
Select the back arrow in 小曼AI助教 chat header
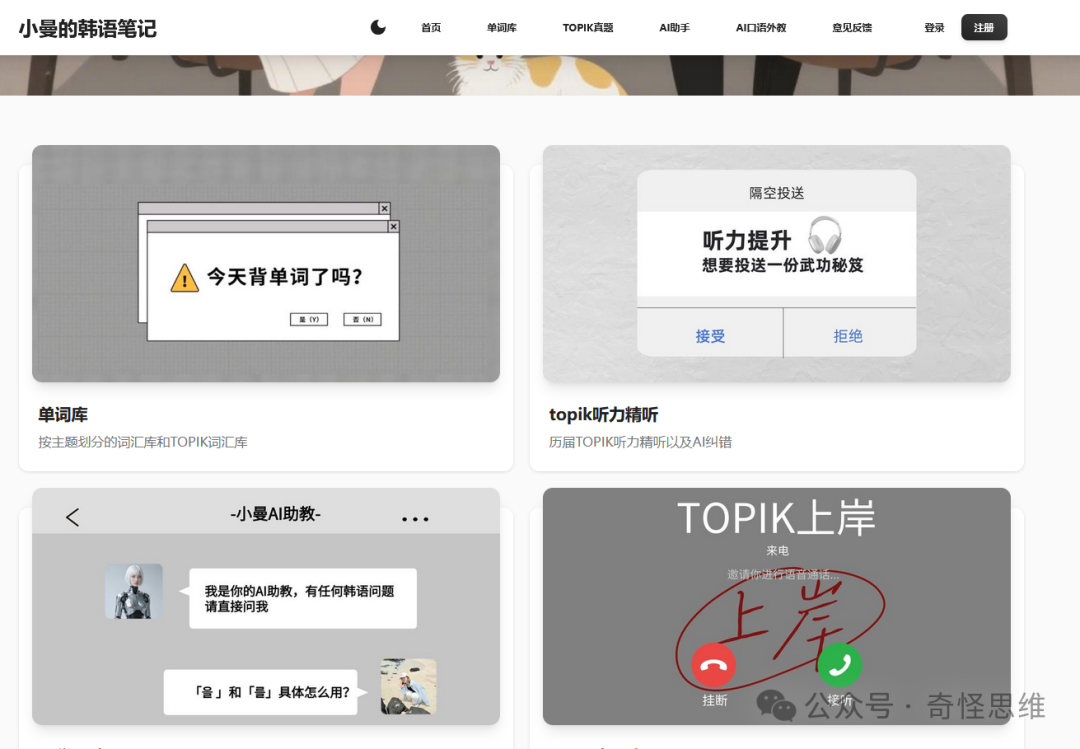coord(71,517)
